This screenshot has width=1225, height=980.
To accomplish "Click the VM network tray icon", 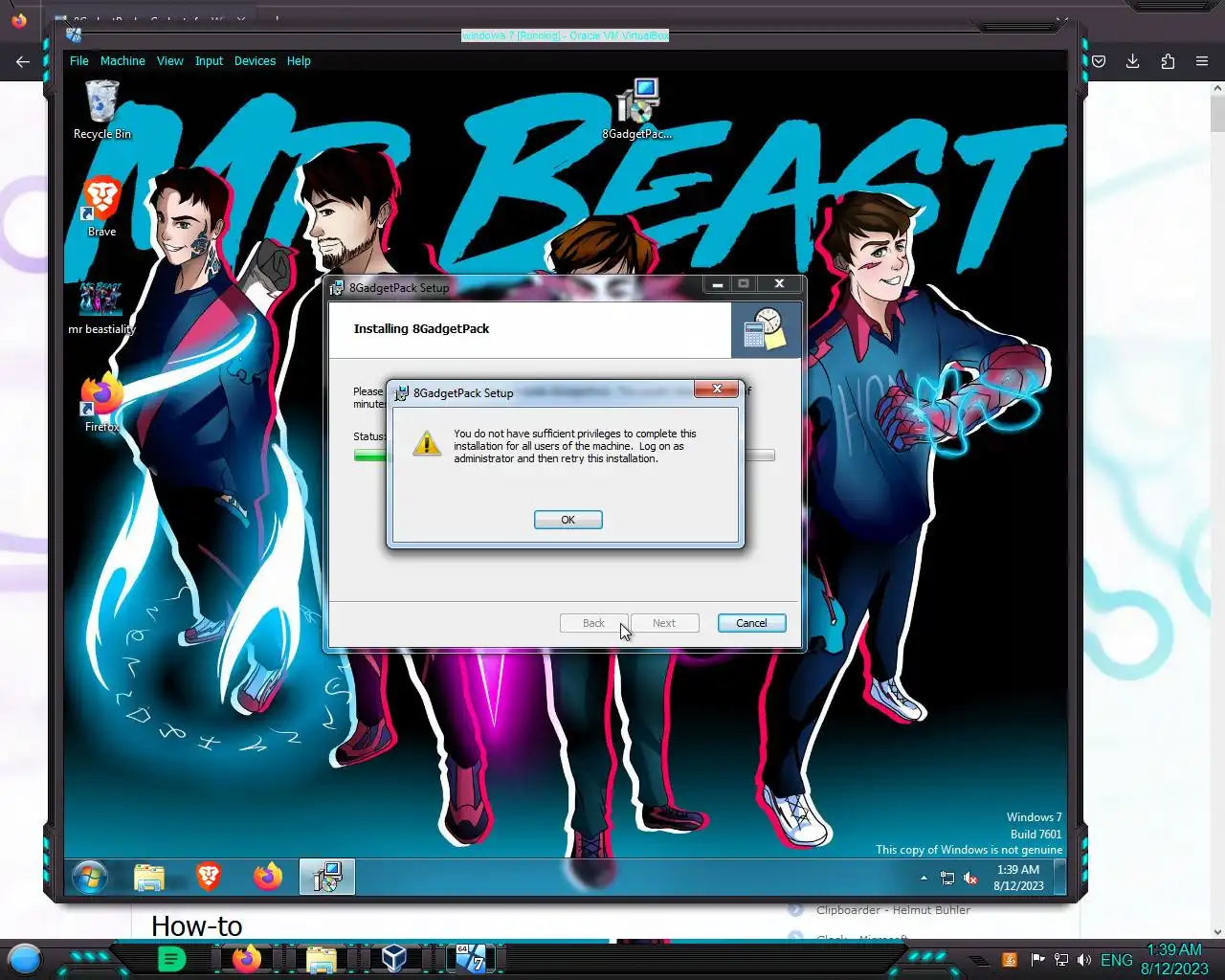I will click(947, 878).
